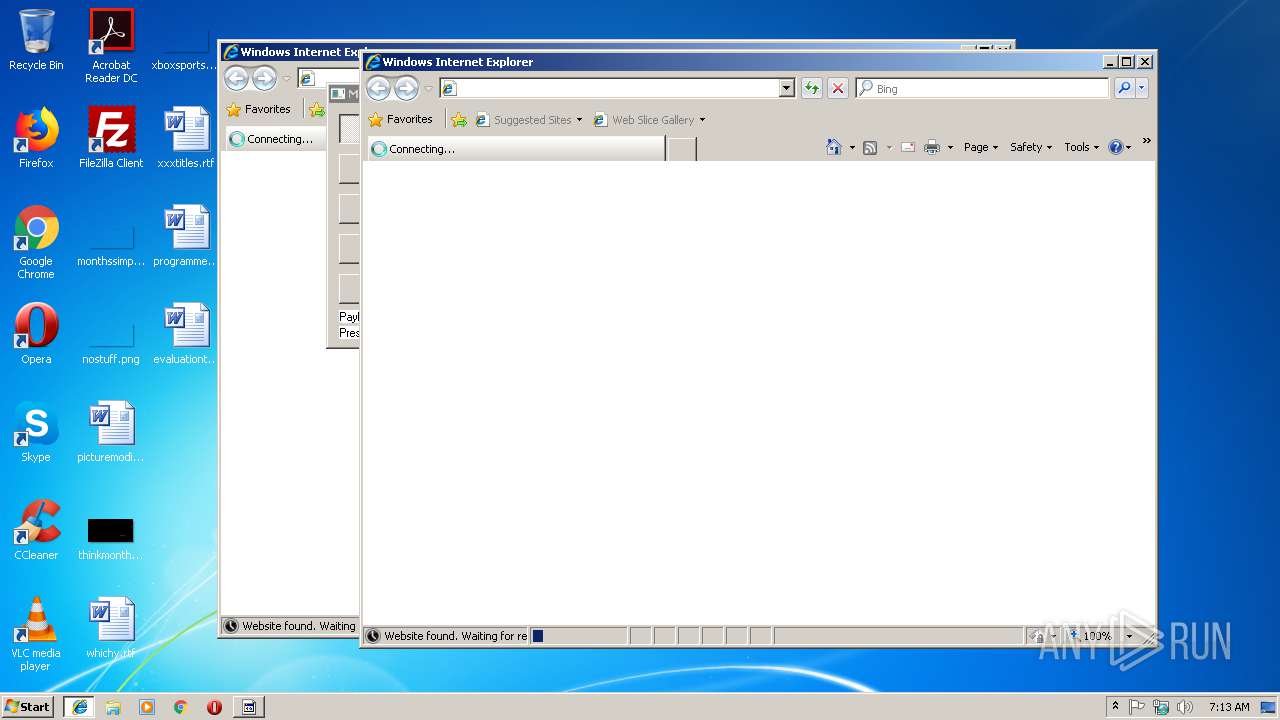The width and height of the screenshot is (1280, 720).
Task: Open the Recycle Bin desktop icon
Action: (x=36, y=41)
